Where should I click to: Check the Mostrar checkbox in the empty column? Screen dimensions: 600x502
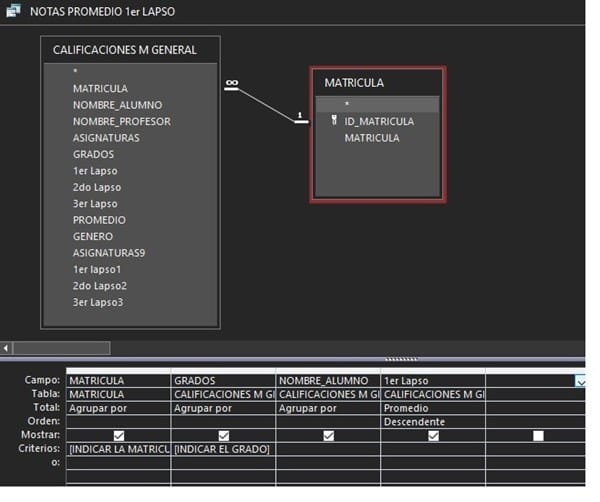pos(538,435)
